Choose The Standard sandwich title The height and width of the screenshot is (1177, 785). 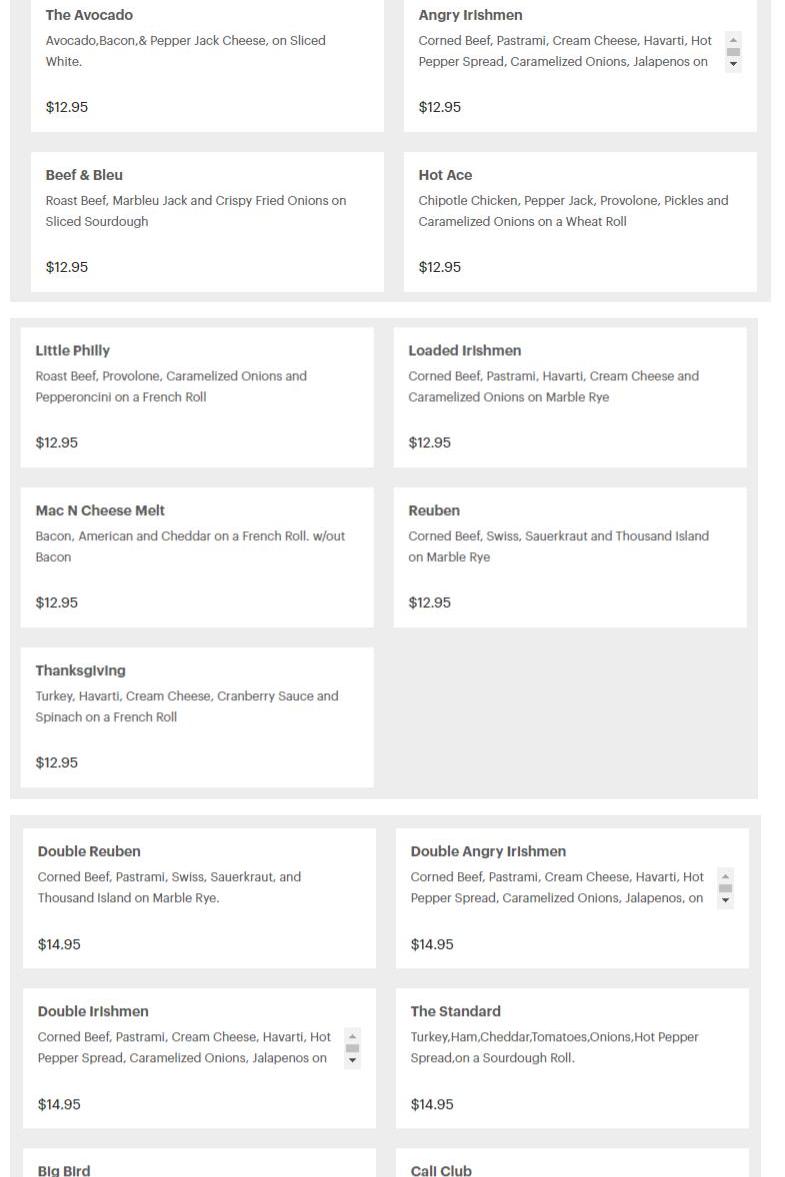click(455, 1012)
